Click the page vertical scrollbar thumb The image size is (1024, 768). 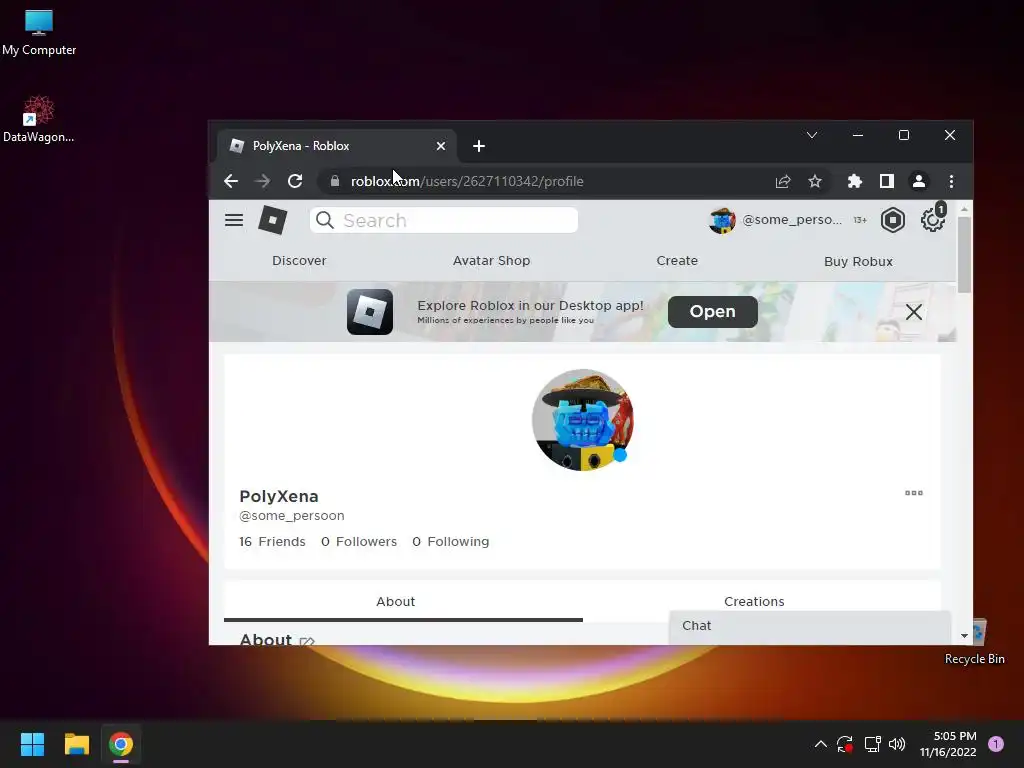coord(963,255)
